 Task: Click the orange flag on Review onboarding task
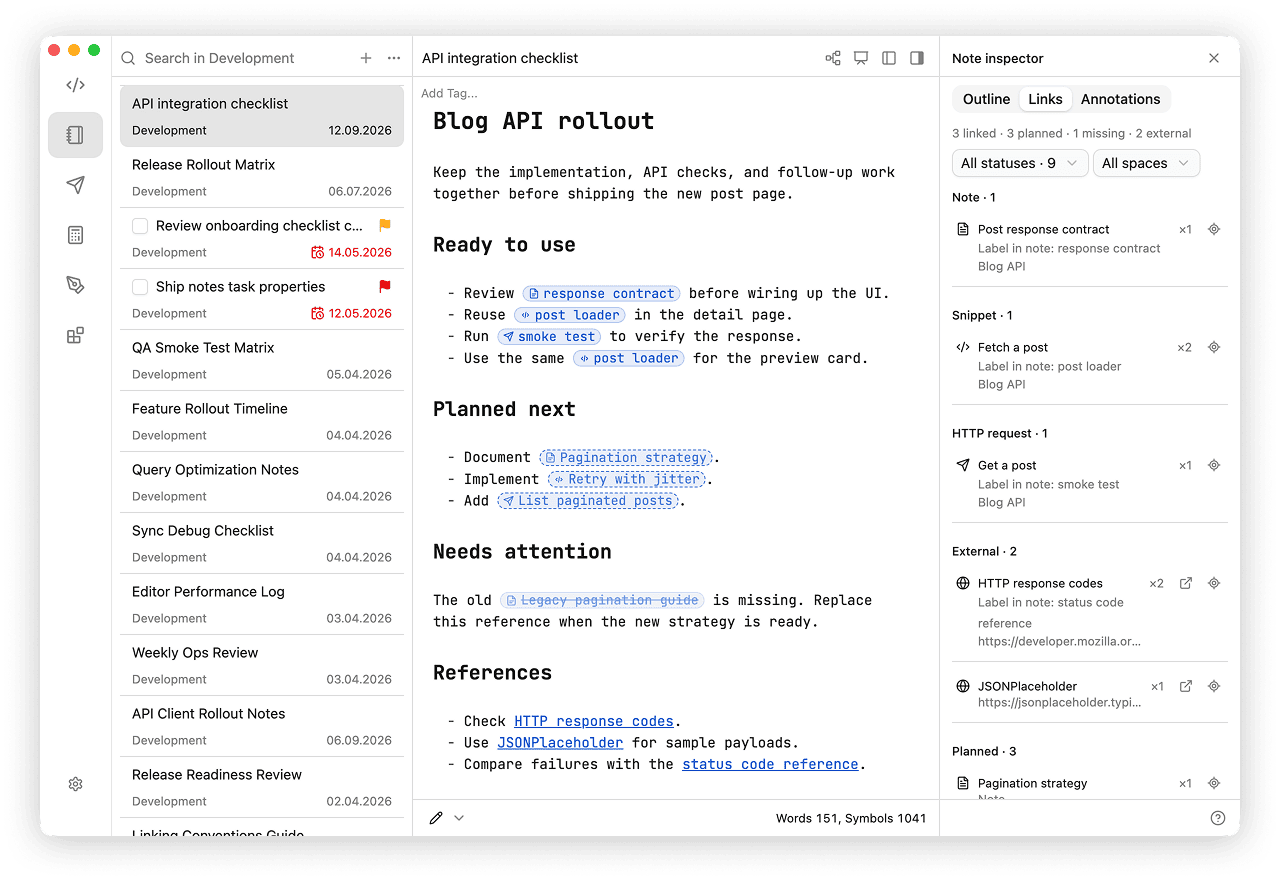point(385,226)
